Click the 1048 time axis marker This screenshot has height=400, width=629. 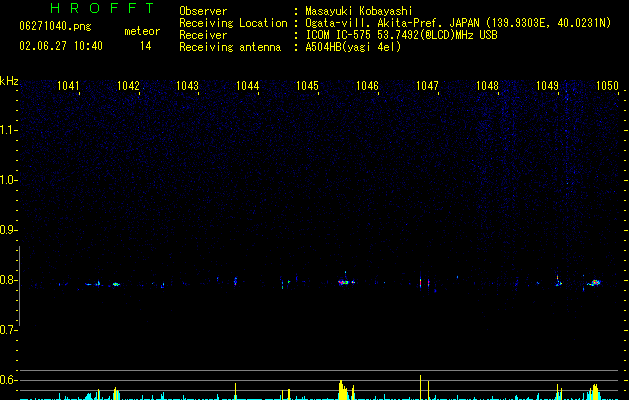[487, 85]
